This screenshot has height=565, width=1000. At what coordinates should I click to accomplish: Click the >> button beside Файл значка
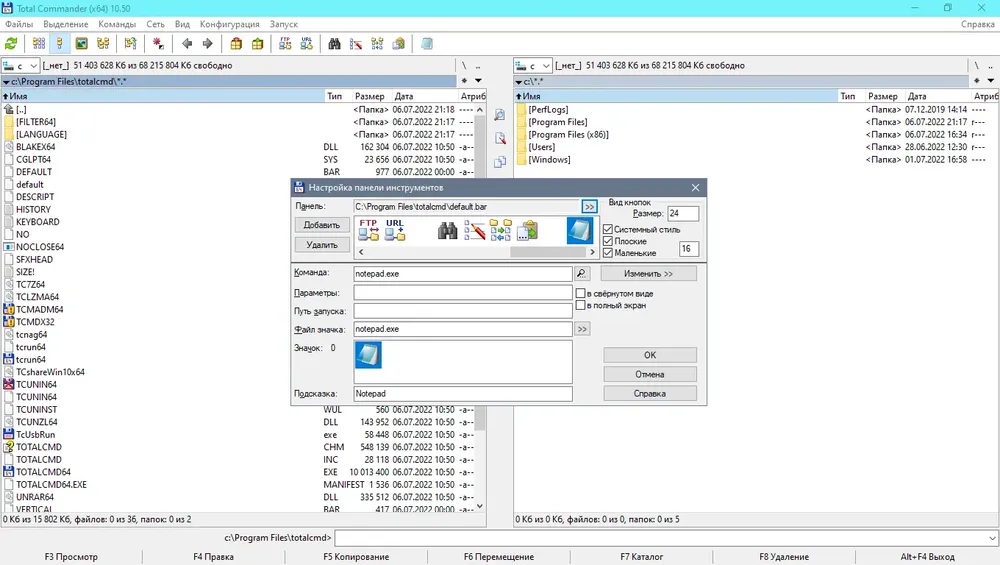[582, 329]
